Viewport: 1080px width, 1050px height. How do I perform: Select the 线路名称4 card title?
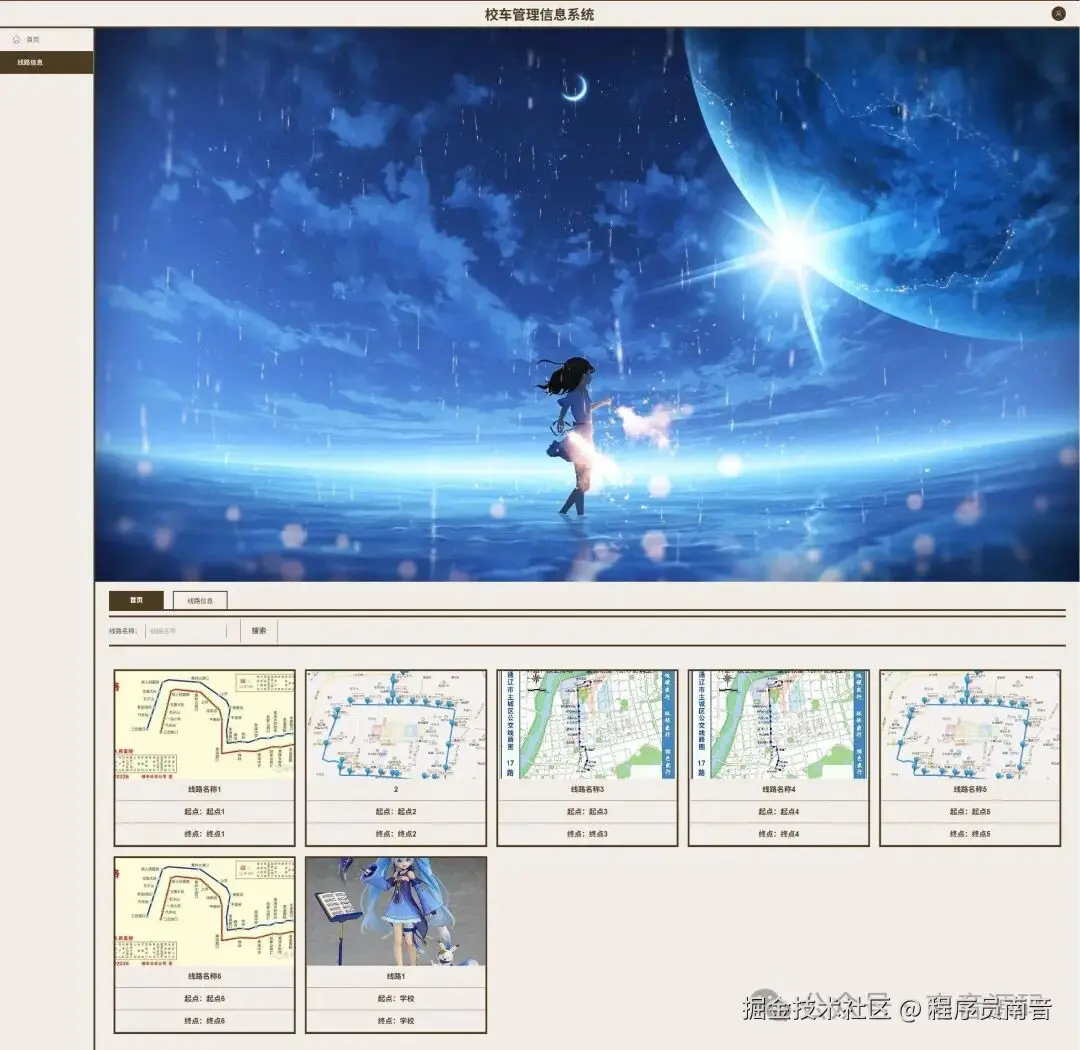pos(779,790)
